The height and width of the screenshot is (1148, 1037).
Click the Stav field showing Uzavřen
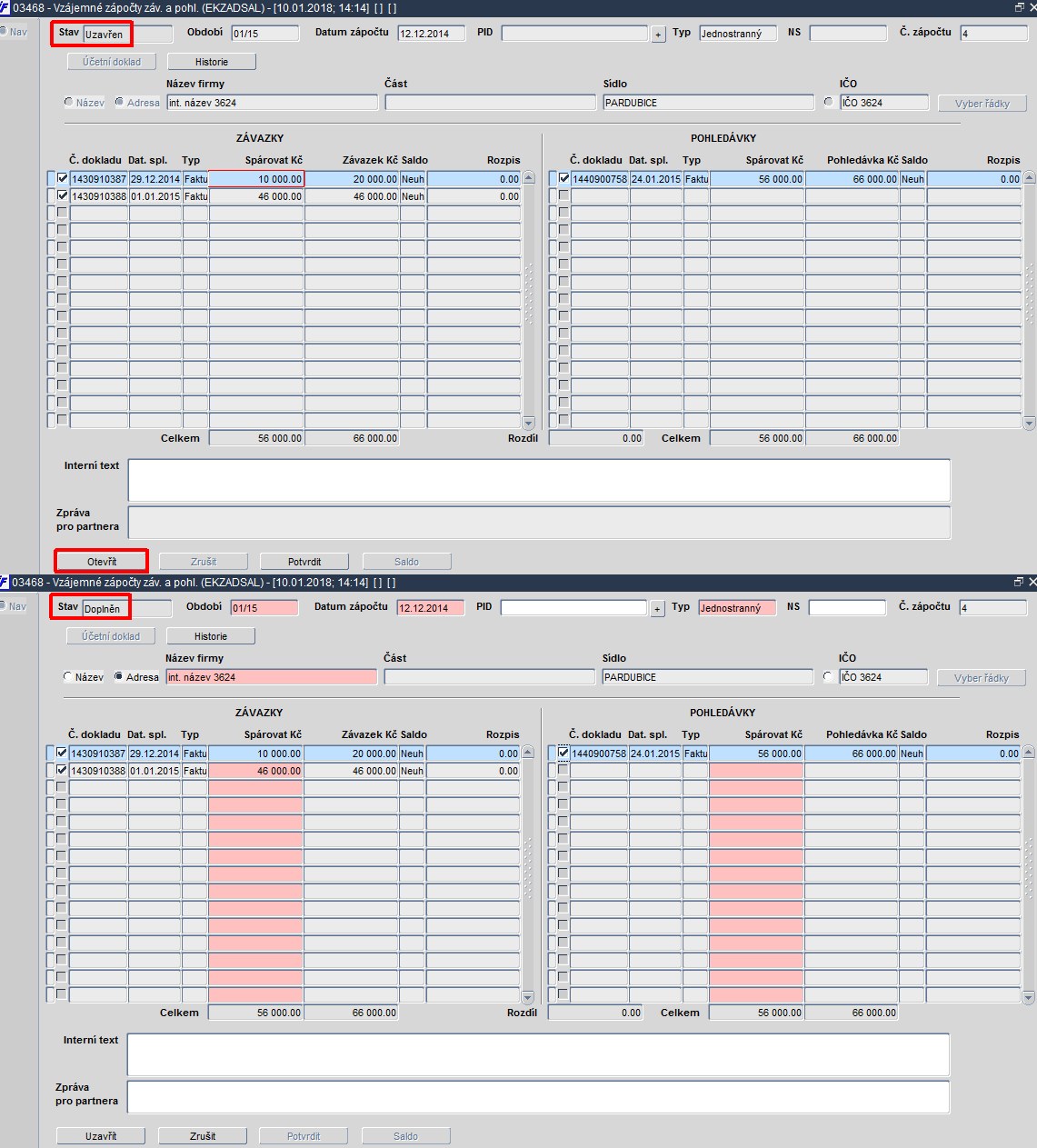(x=127, y=35)
